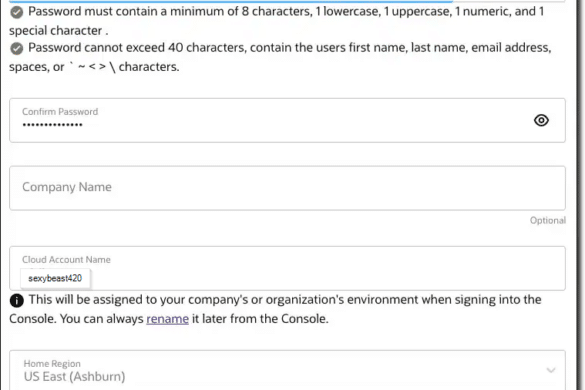Click the Home Region label text

(x=52, y=364)
